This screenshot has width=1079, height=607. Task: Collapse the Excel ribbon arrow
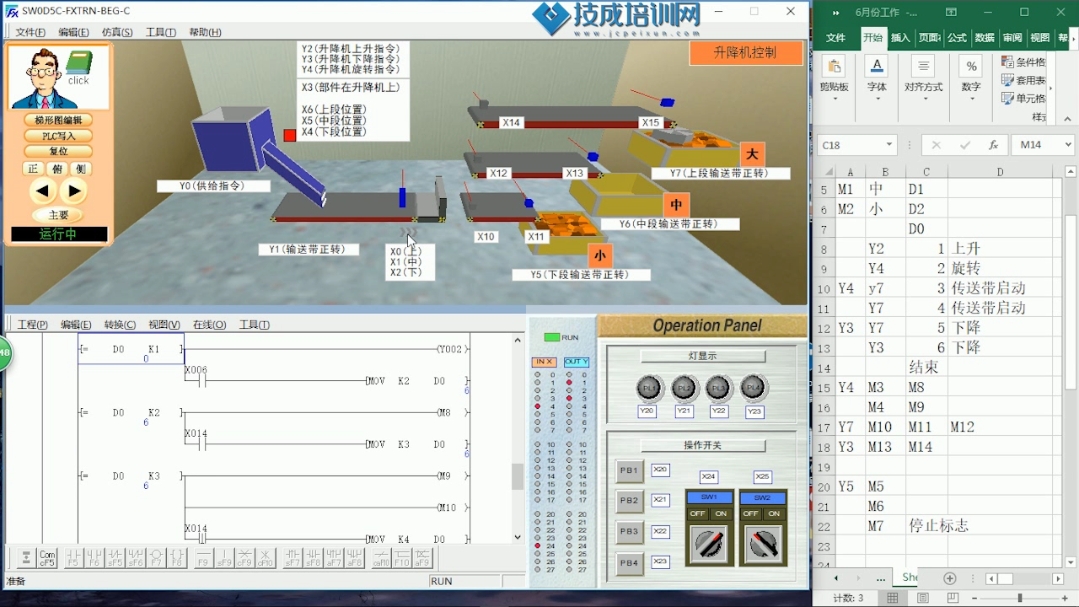1067,118
